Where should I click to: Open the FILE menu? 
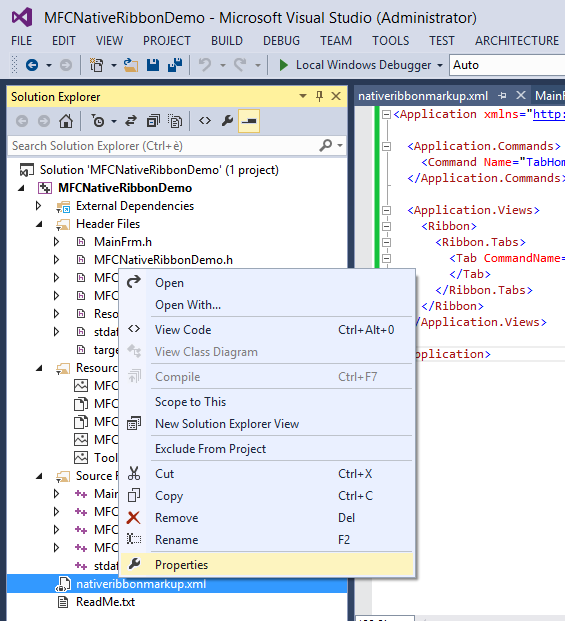pos(21,41)
